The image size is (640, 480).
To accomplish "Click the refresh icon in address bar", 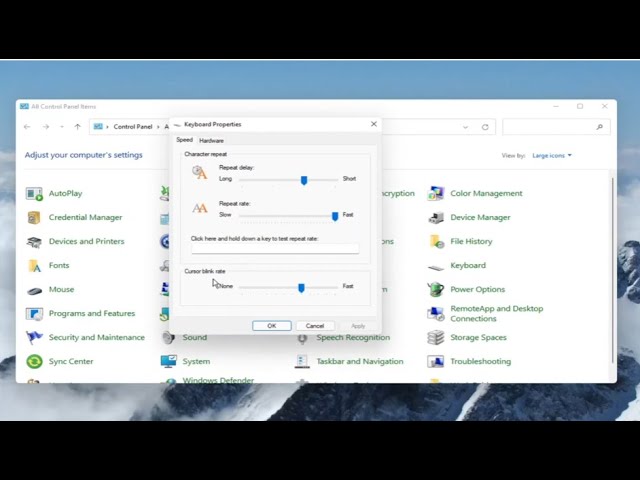I will (485, 127).
